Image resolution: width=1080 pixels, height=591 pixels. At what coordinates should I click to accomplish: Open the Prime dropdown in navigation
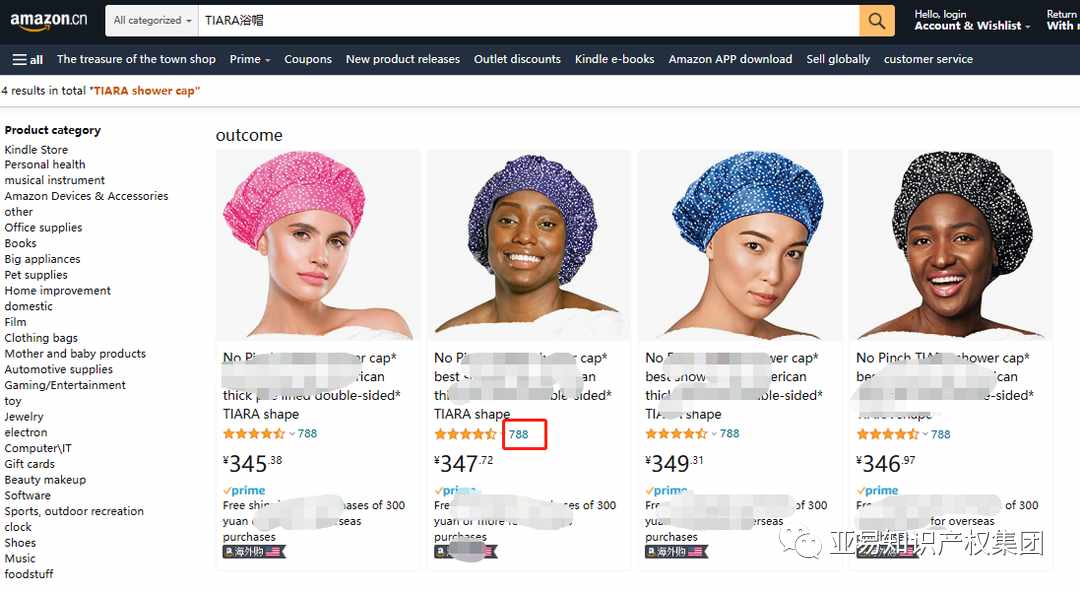point(250,59)
